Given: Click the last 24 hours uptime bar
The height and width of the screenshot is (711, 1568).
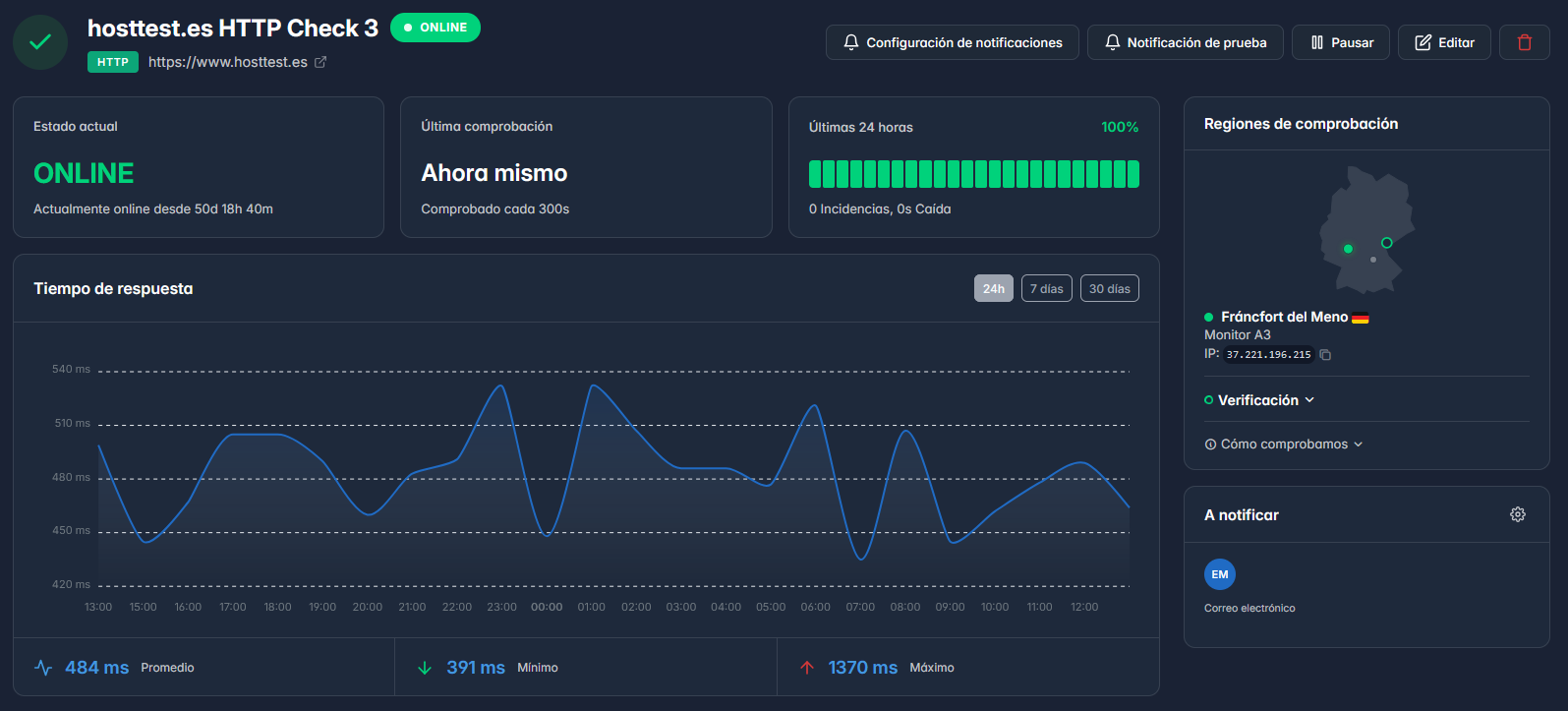Looking at the screenshot, I should point(974,174).
